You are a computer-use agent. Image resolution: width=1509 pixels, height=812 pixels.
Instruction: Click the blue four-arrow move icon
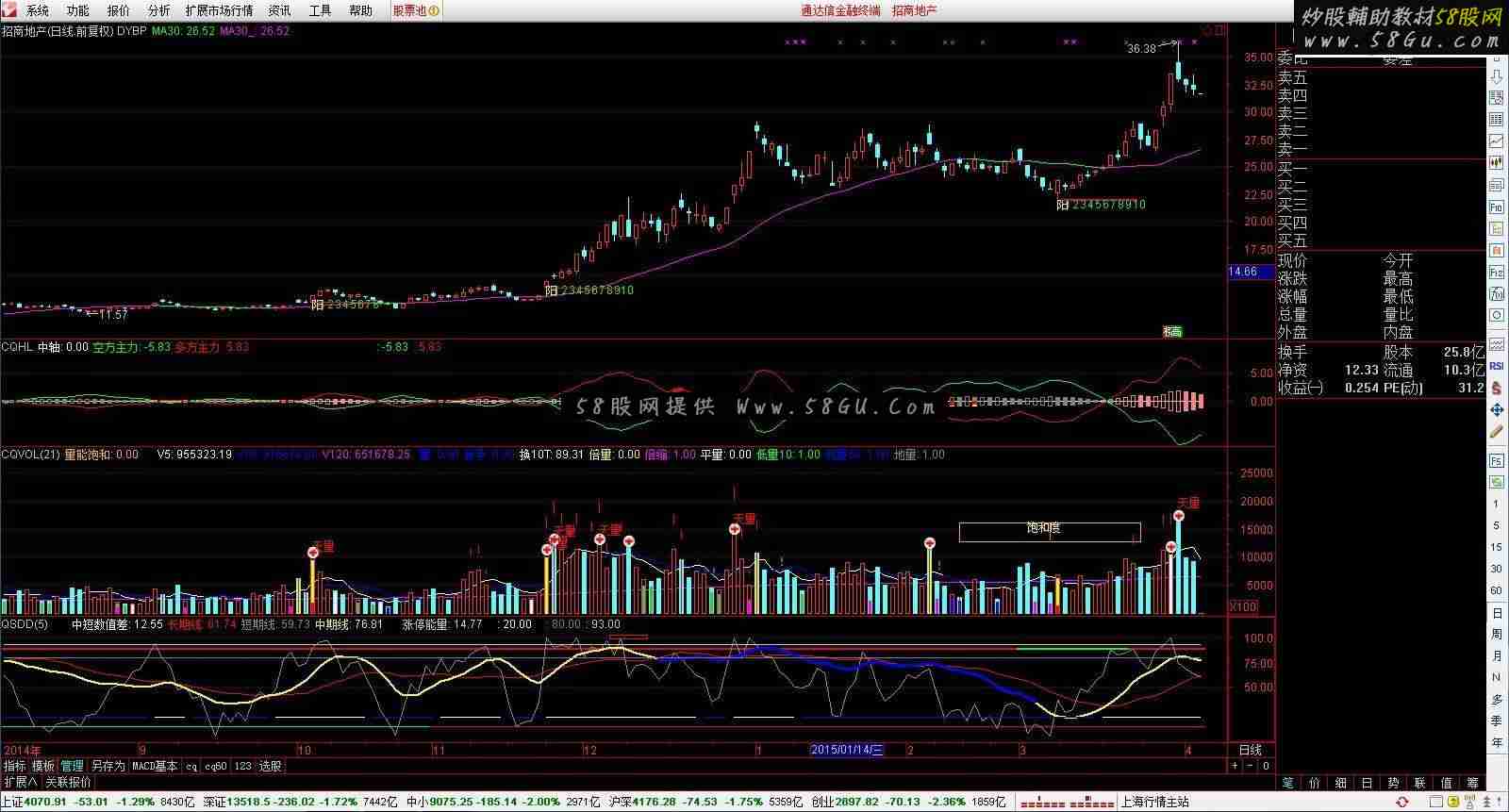tap(1497, 410)
